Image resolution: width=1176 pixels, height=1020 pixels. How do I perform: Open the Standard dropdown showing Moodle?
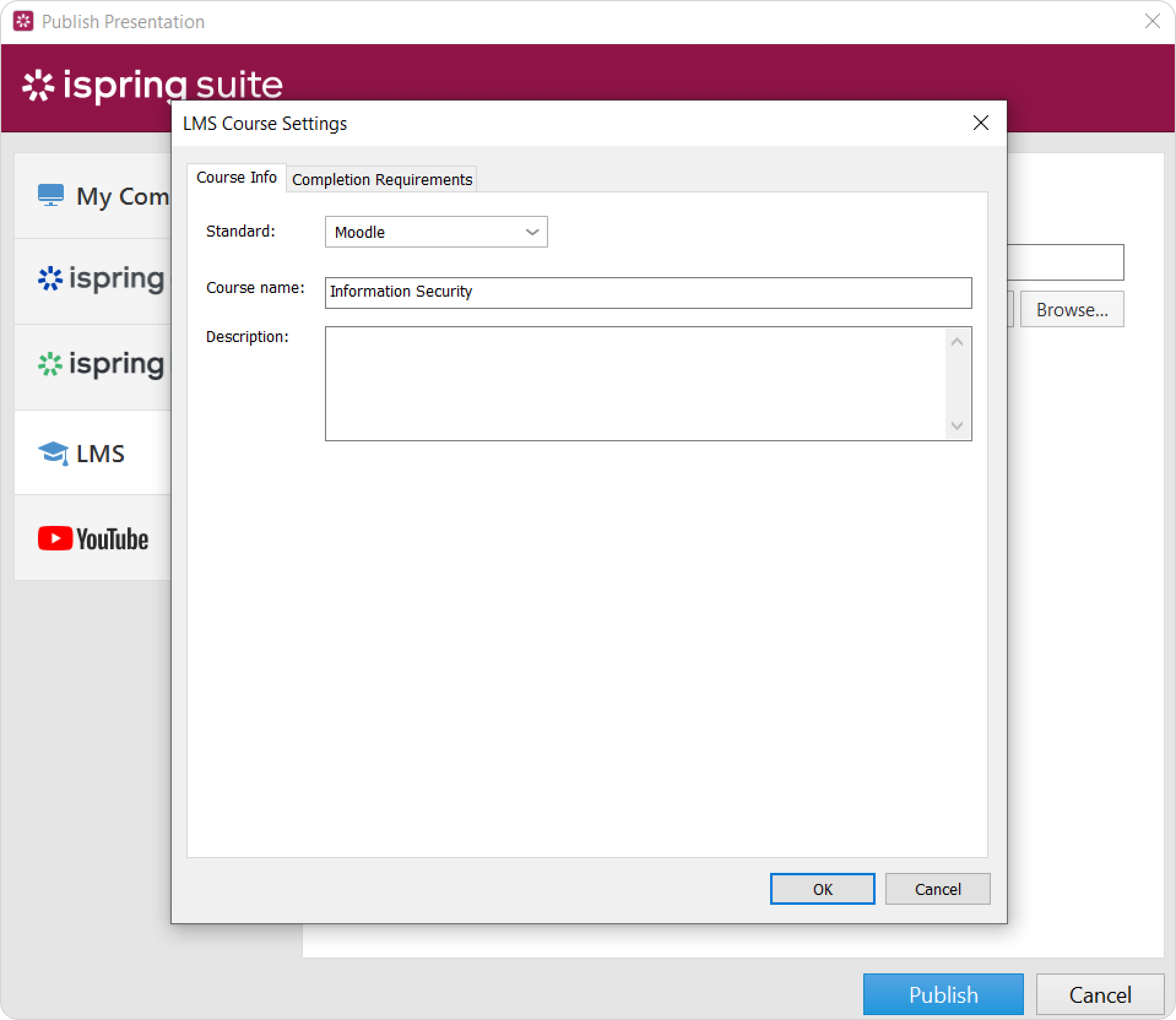pos(436,232)
